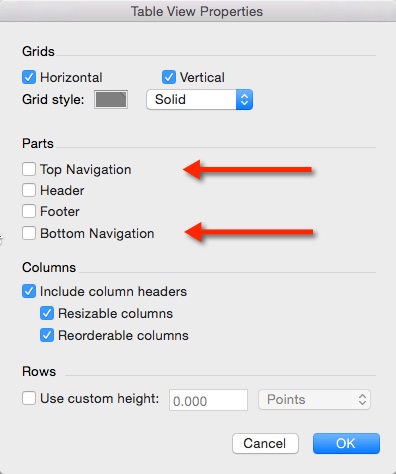396x474 pixels.
Task: Uncheck Include column headers
Action: (29, 291)
